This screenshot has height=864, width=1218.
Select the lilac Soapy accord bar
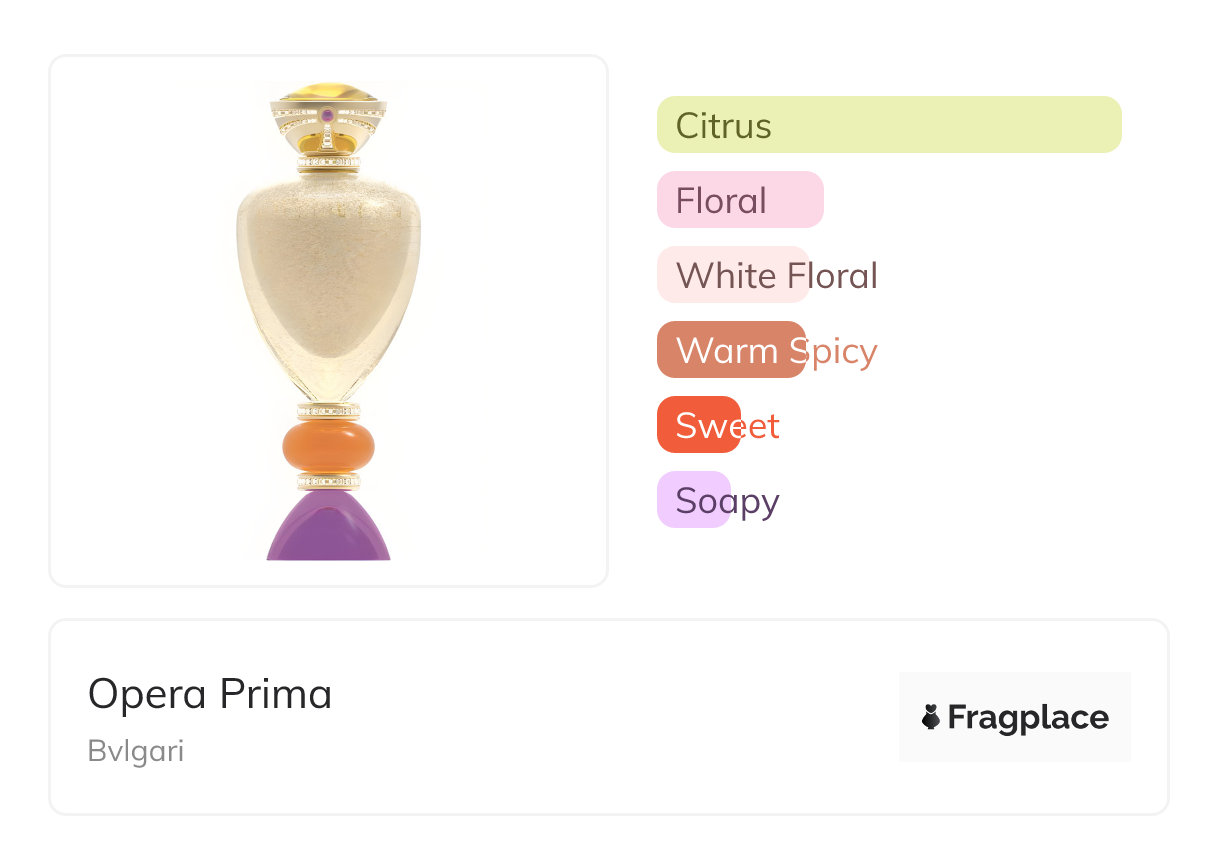(694, 500)
